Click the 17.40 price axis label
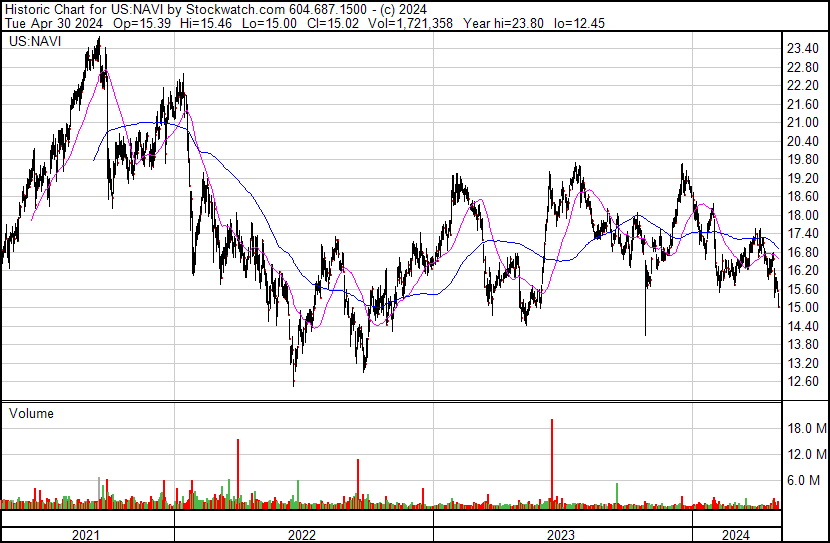Screen dimensions: 830x543 tap(803, 233)
